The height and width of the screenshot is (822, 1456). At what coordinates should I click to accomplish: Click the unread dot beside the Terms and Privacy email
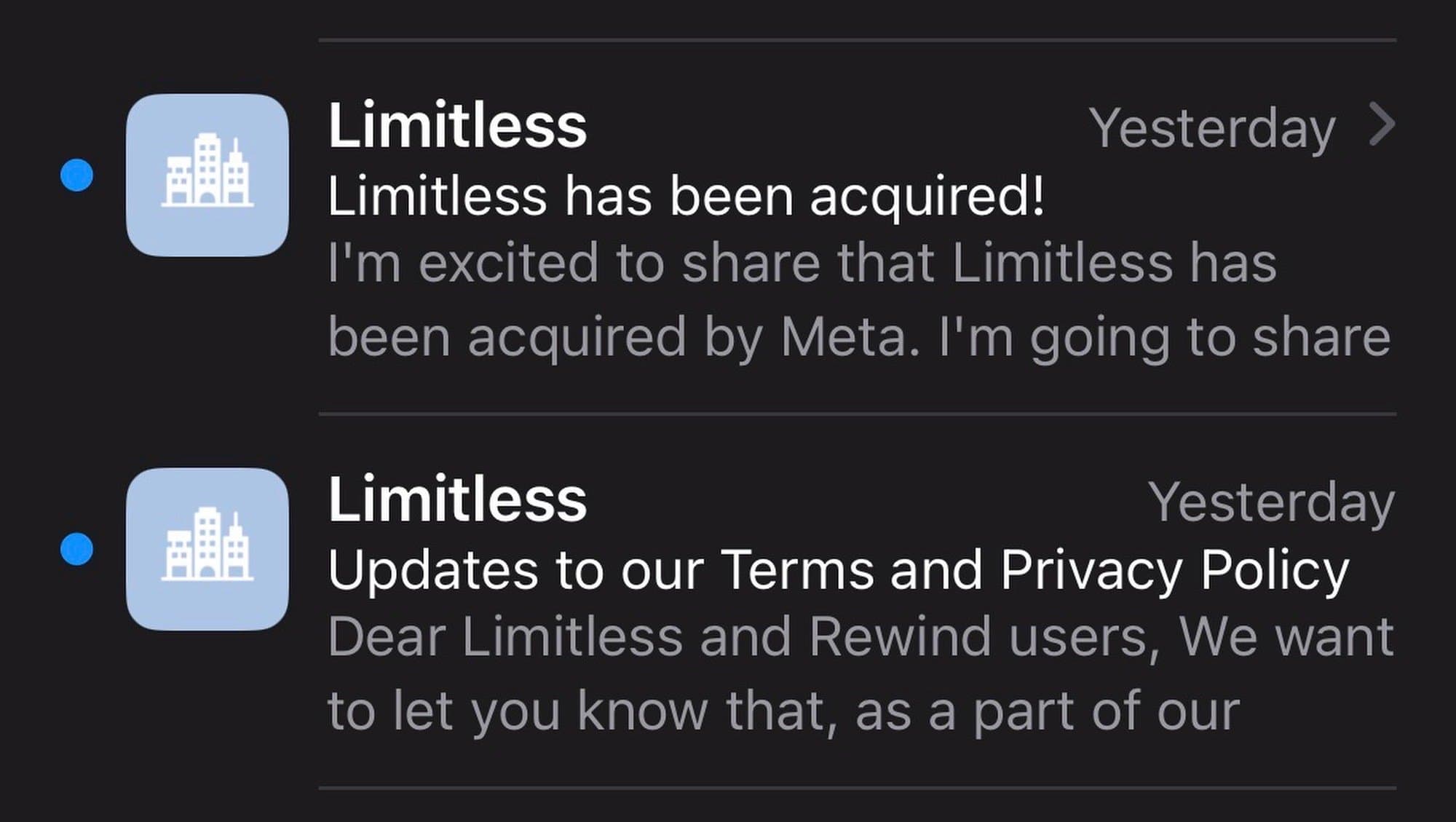click(x=76, y=549)
